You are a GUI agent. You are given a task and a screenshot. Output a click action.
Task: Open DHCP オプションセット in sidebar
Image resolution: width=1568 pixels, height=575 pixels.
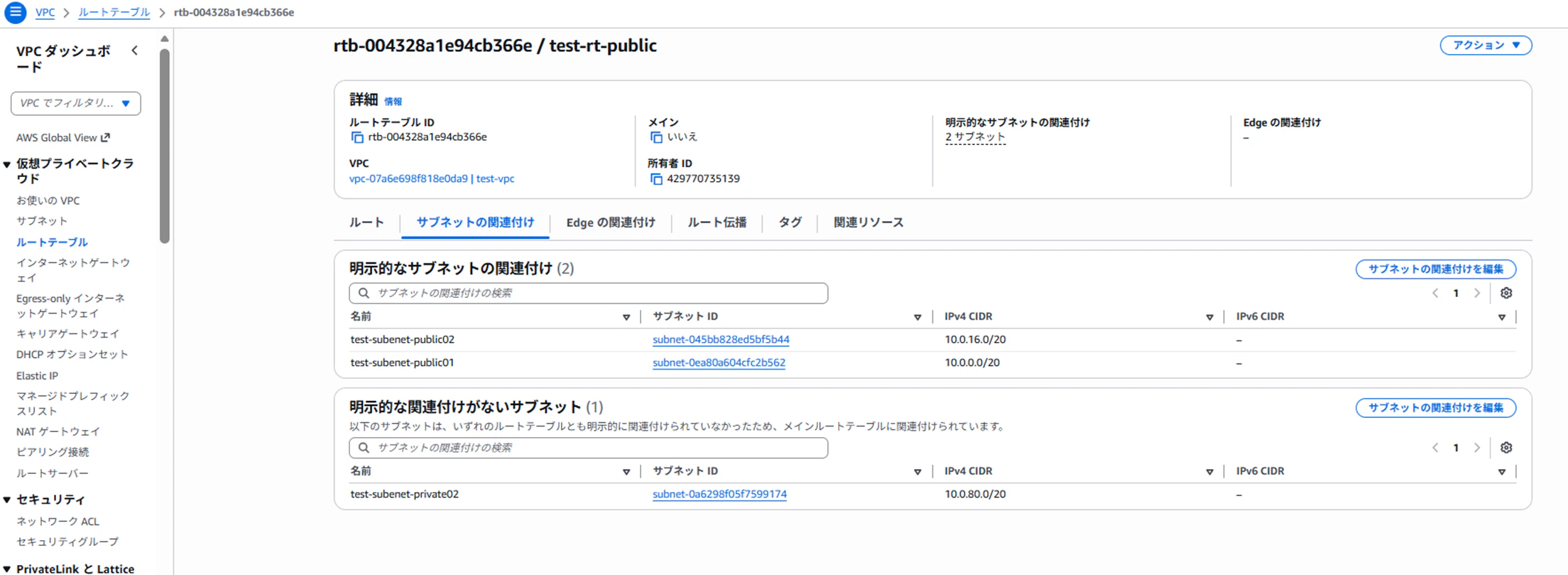point(72,354)
